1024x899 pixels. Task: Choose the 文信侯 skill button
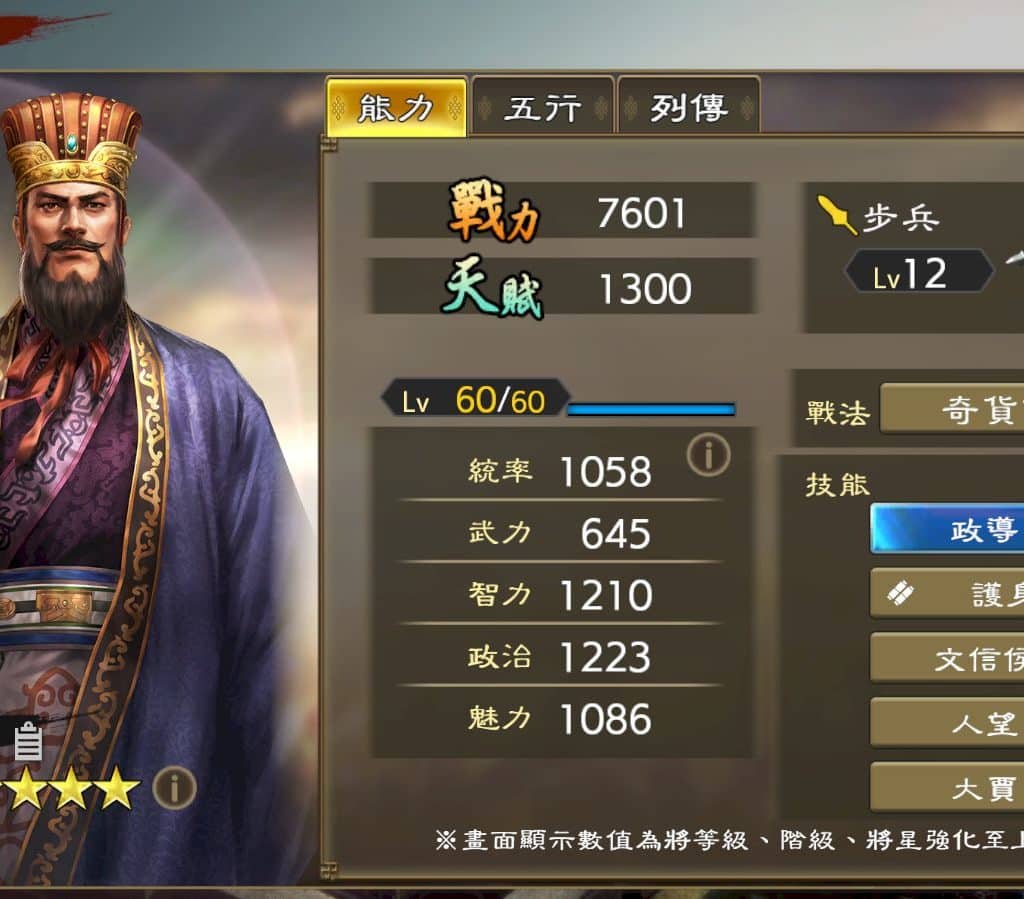(x=948, y=658)
